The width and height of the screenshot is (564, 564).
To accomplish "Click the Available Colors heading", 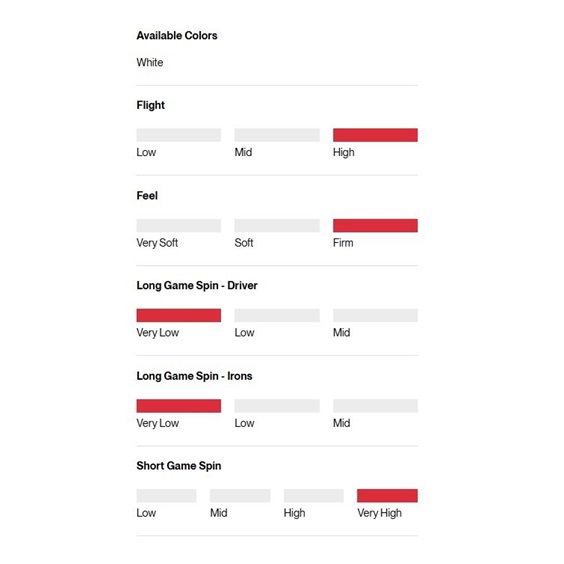I will [x=177, y=36].
